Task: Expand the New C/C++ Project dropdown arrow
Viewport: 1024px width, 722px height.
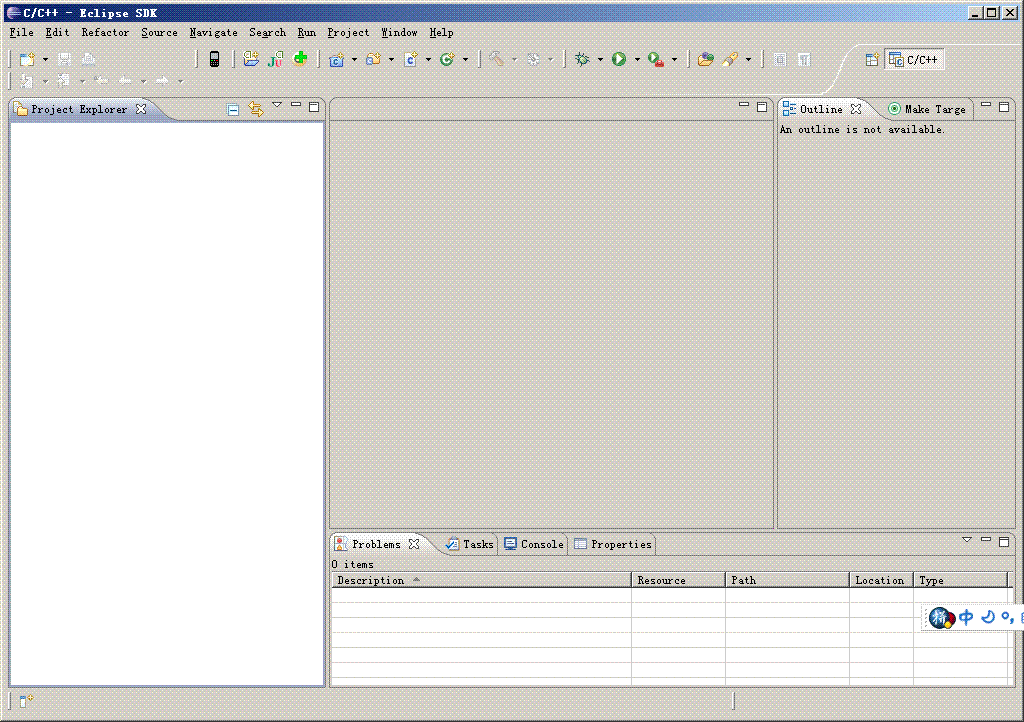Action: coord(354,59)
